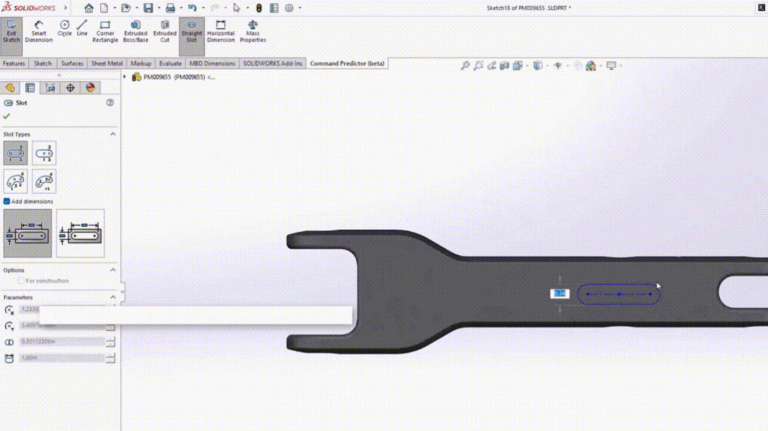The width and height of the screenshot is (768, 431).
Task: Expand the PM009655 feature tree node
Action: point(126,76)
